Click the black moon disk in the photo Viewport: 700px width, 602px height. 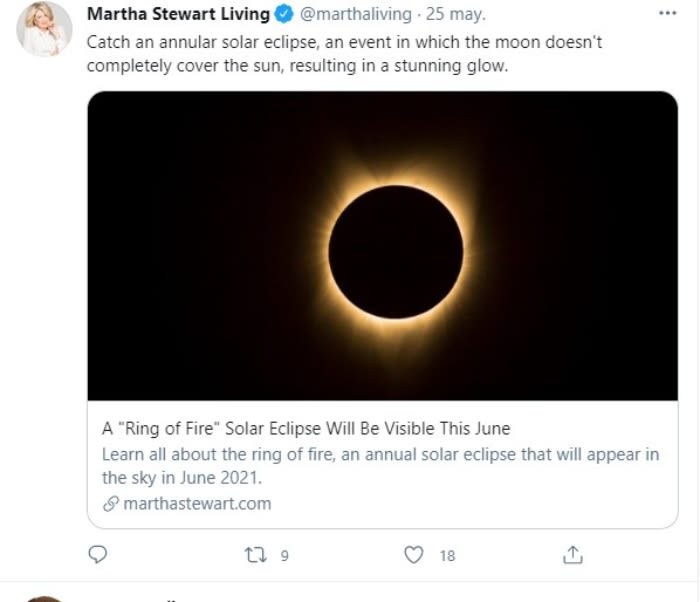coord(396,251)
